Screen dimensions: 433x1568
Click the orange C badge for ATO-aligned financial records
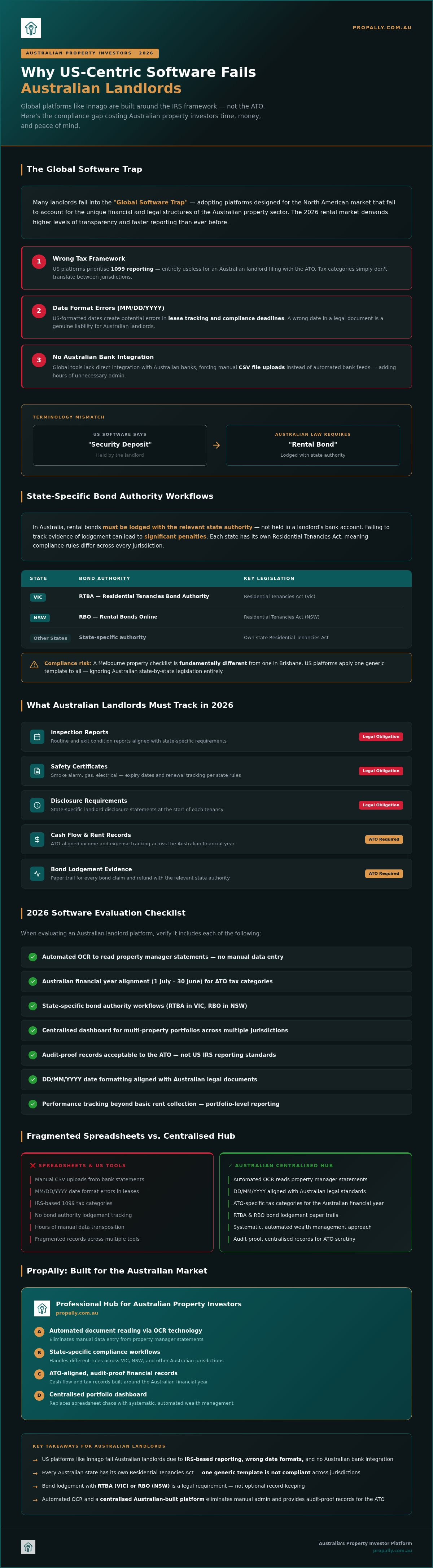(40, 1374)
